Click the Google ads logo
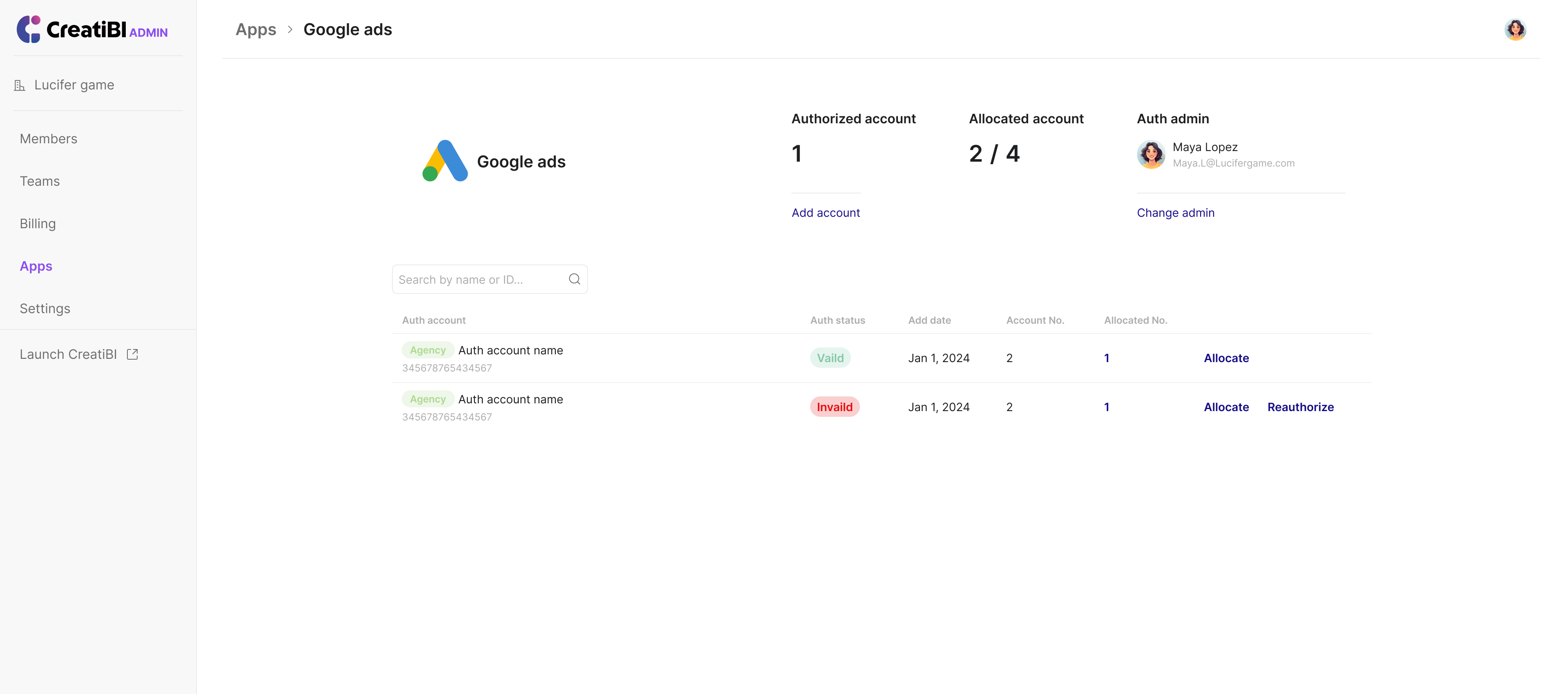The image size is (1568, 694). pos(445,161)
